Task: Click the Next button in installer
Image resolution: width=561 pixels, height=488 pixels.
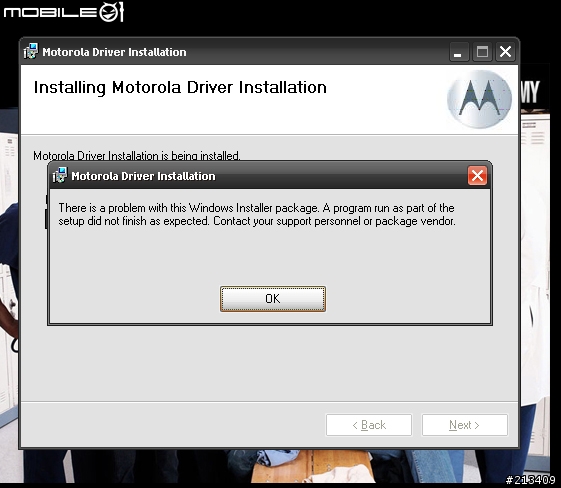Action: [465, 425]
